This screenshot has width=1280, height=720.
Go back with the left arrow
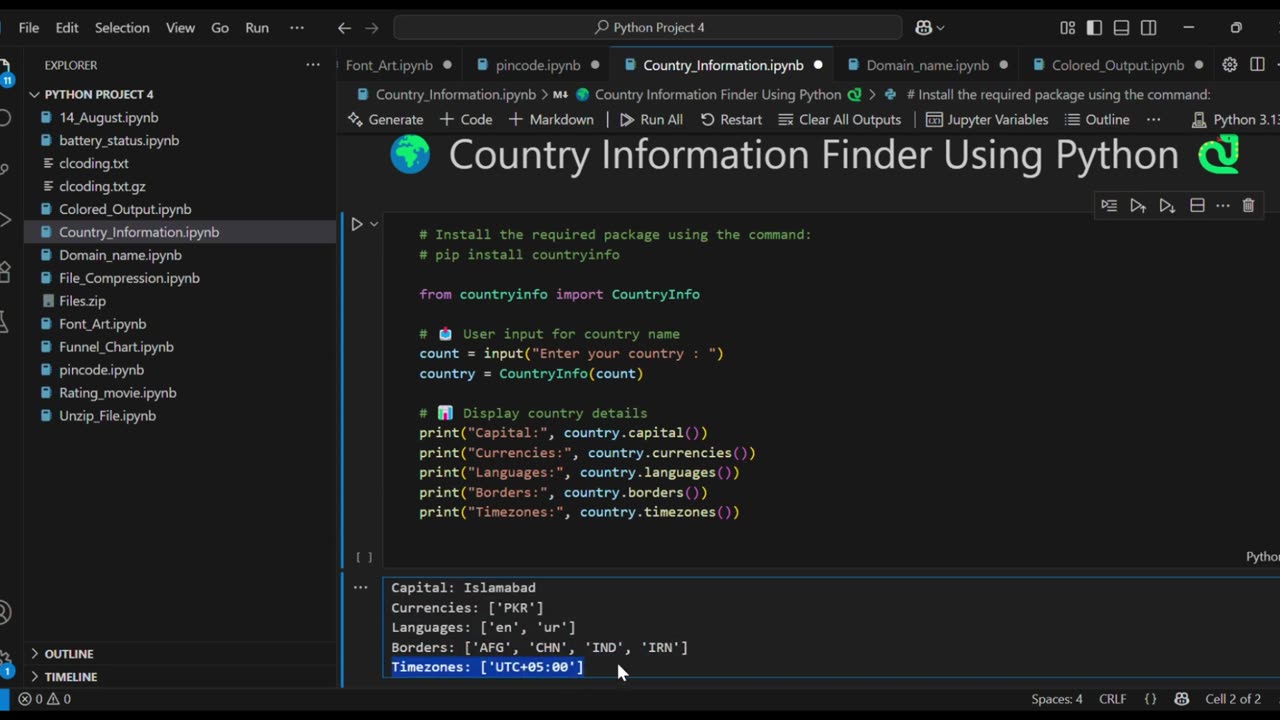(x=344, y=28)
